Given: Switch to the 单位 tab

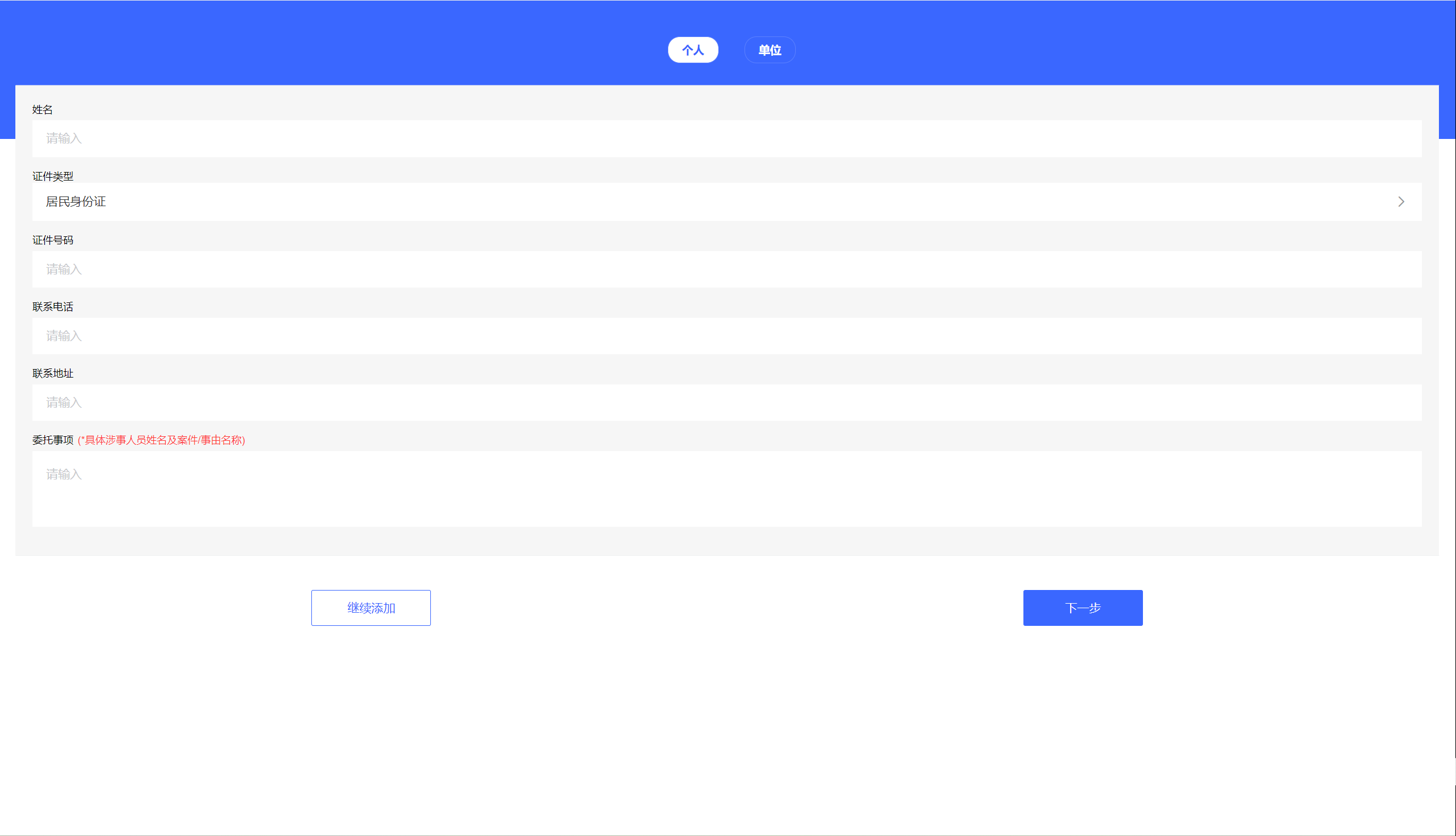Looking at the screenshot, I should [x=770, y=50].
